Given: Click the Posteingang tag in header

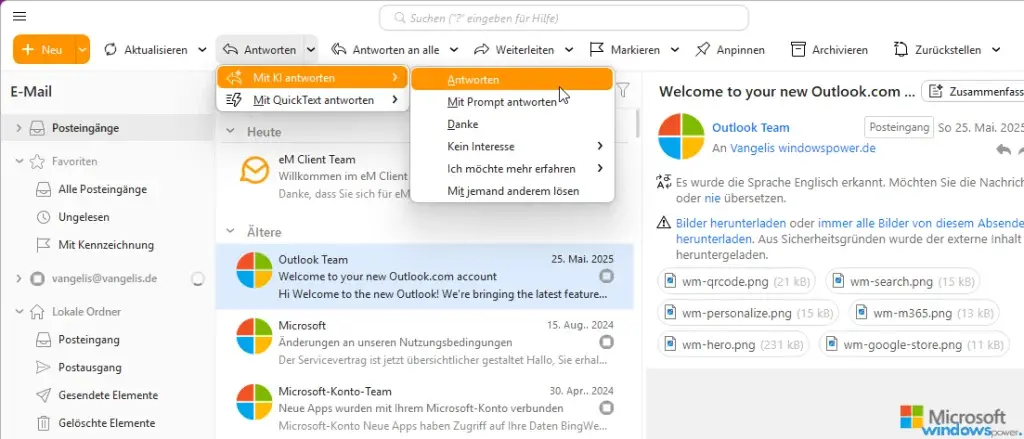Looking at the screenshot, I should coord(899,127).
